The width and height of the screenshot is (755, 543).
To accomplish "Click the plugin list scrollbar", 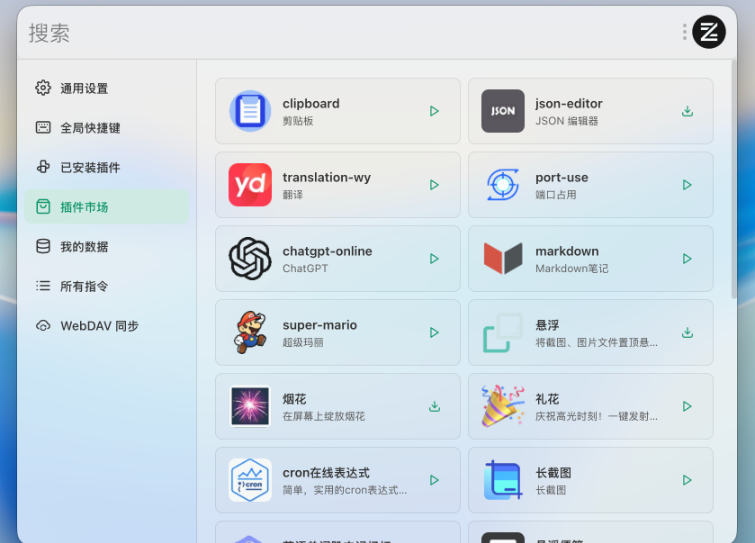I will point(733,179).
